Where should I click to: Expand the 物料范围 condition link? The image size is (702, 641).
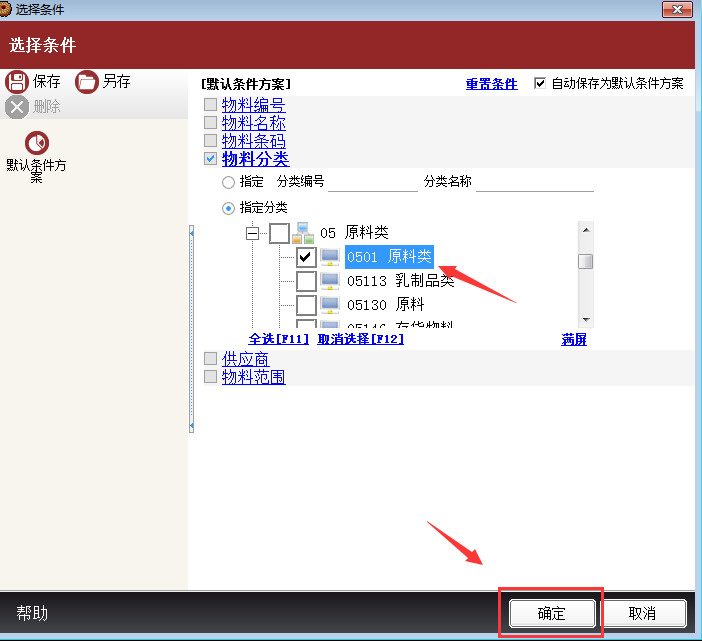click(x=253, y=377)
